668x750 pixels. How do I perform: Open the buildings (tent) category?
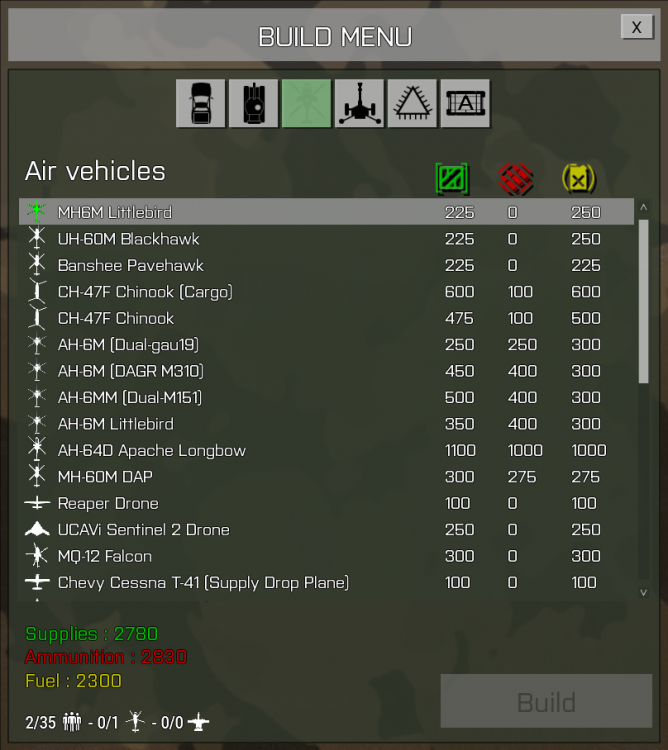(x=412, y=103)
